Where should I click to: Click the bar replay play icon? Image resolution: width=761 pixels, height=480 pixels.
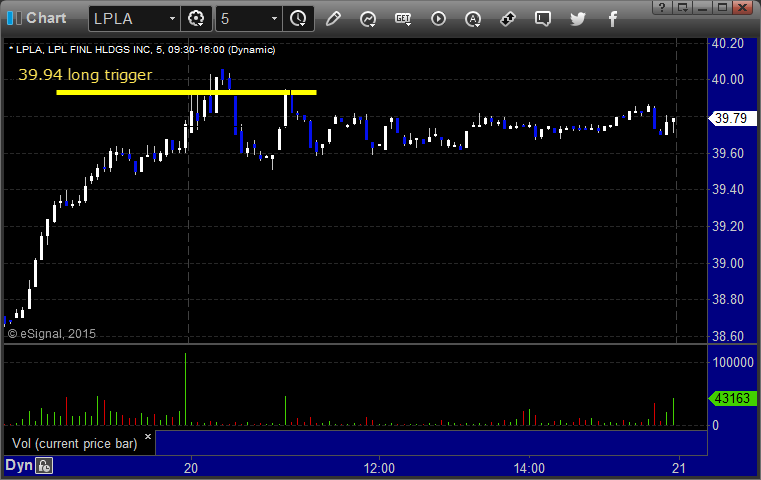(438, 19)
